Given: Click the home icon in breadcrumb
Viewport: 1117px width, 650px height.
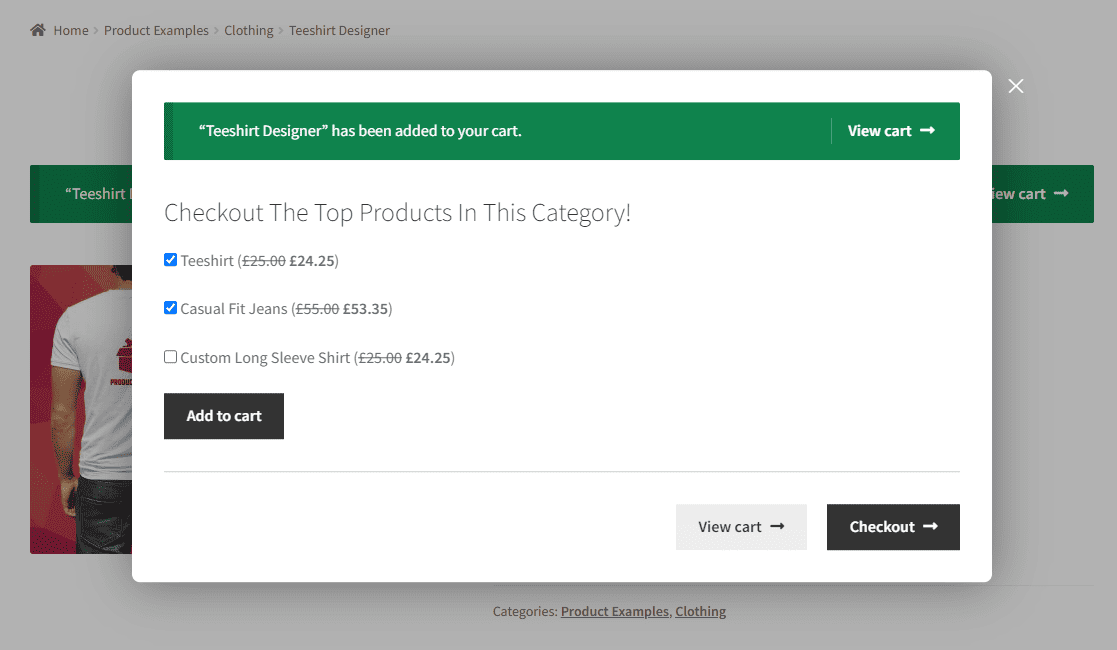Looking at the screenshot, I should (38, 30).
